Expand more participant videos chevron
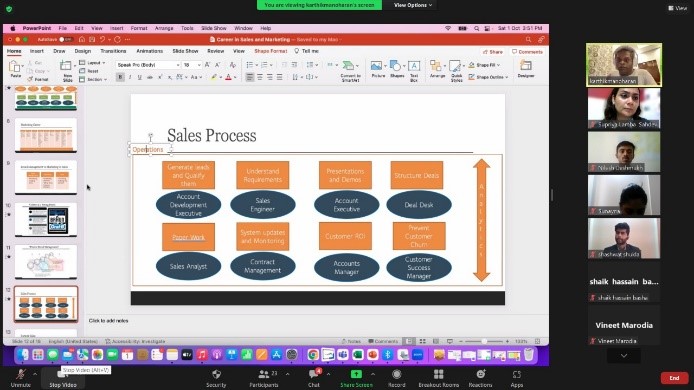 point(624,355)
